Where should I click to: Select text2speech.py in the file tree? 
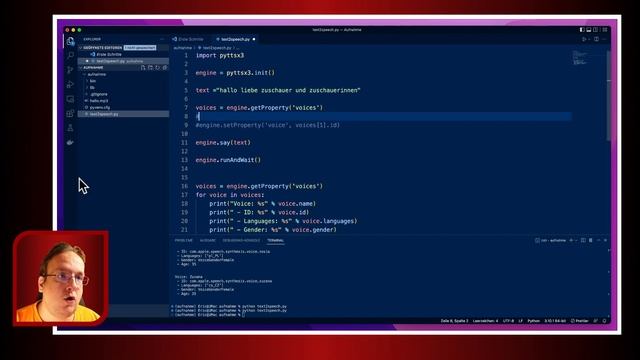[x=123, y=114]
